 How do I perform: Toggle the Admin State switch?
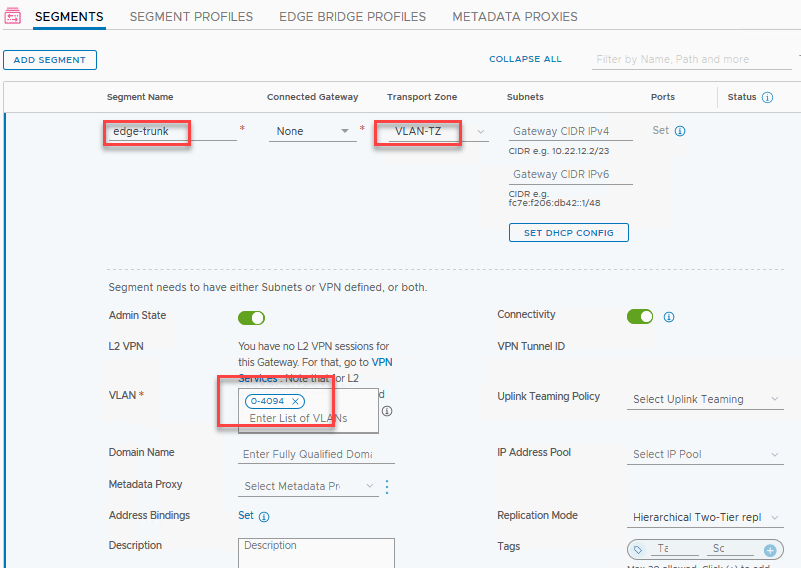(x=251, y=318)
